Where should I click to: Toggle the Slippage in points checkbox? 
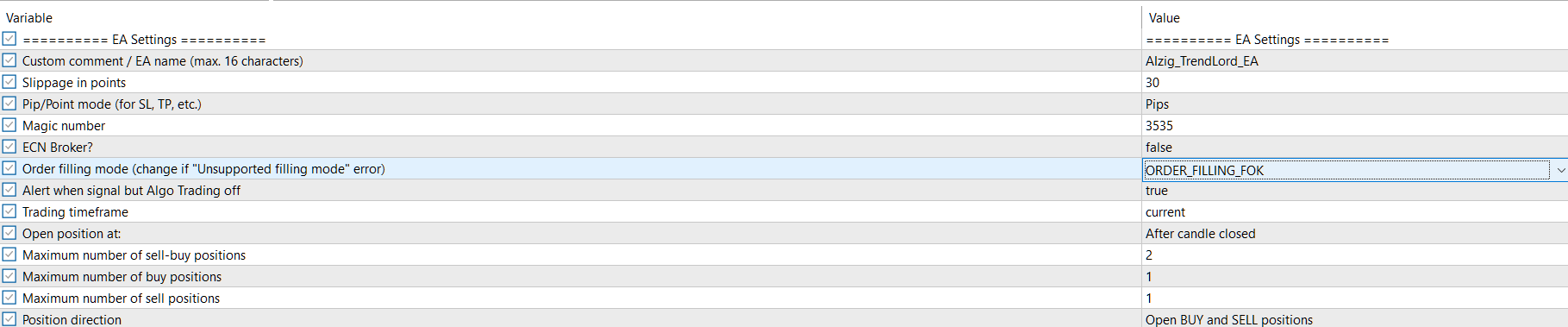point(9,82)
